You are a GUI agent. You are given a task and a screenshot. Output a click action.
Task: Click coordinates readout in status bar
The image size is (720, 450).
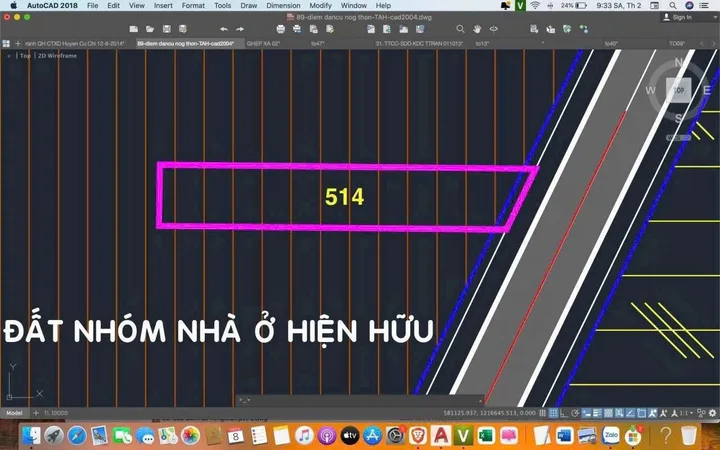coord(489,413)
